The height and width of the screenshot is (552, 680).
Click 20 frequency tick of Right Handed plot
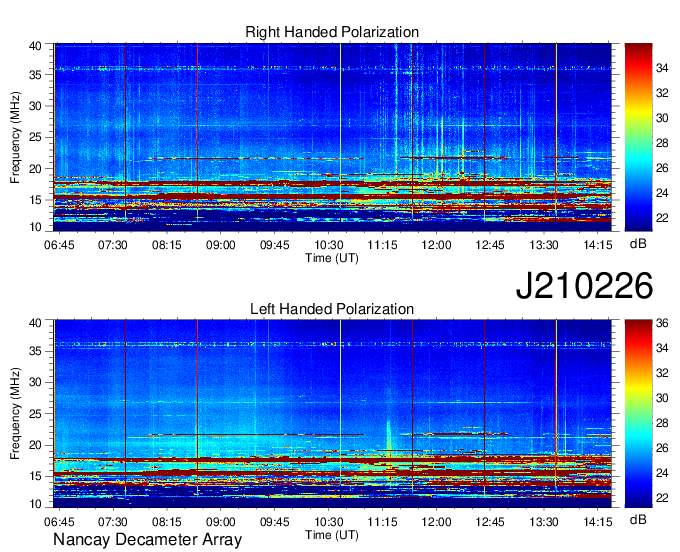35,169
